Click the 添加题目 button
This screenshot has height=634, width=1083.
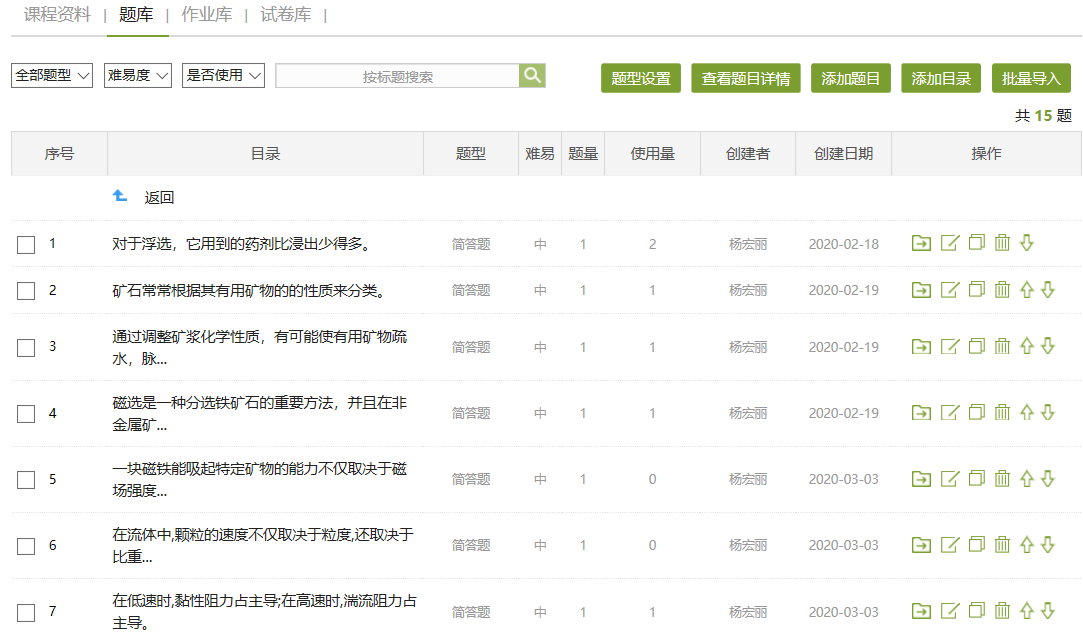[x=851, y=79]
